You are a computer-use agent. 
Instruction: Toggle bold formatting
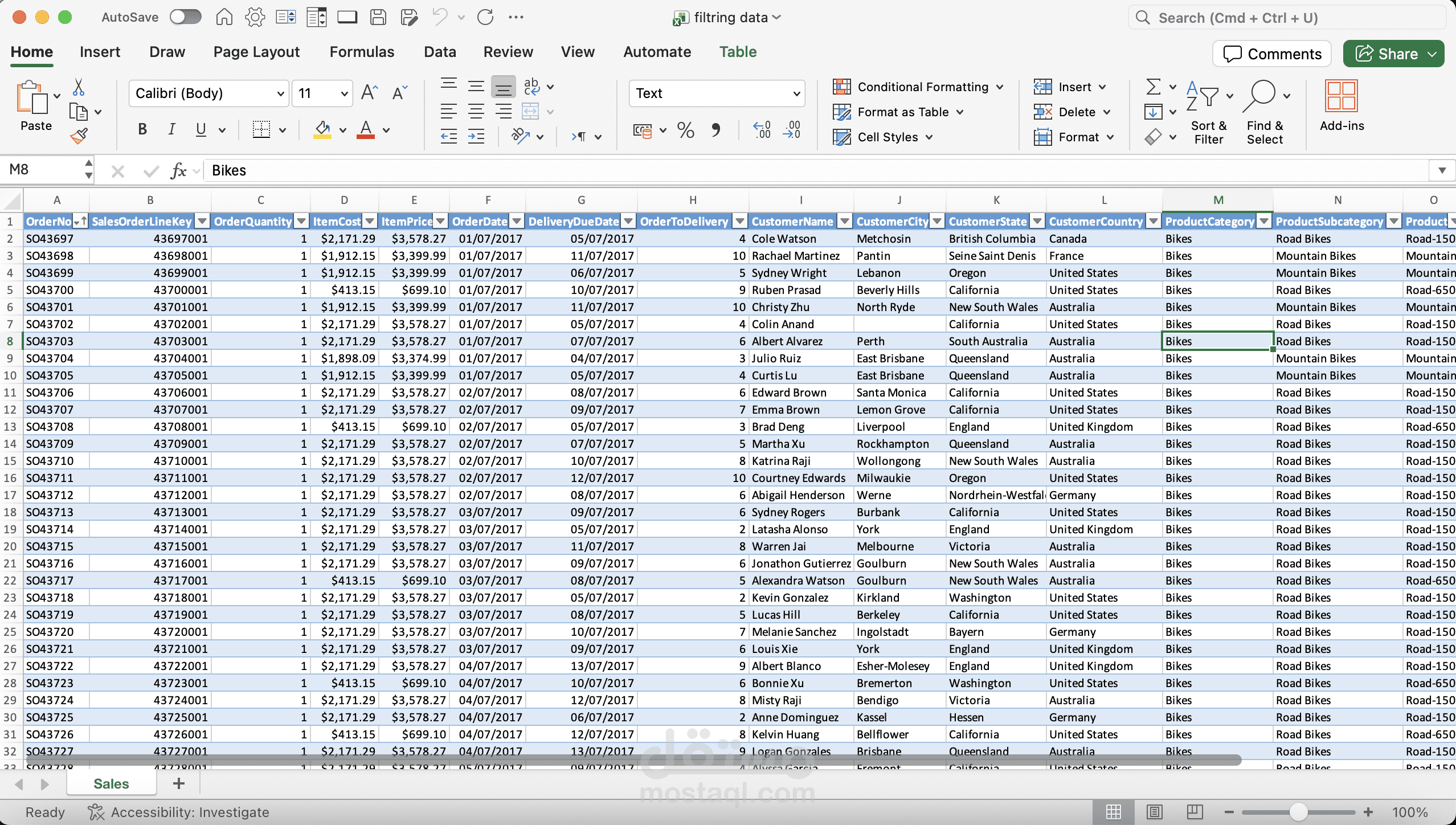[x=142, y=129]
